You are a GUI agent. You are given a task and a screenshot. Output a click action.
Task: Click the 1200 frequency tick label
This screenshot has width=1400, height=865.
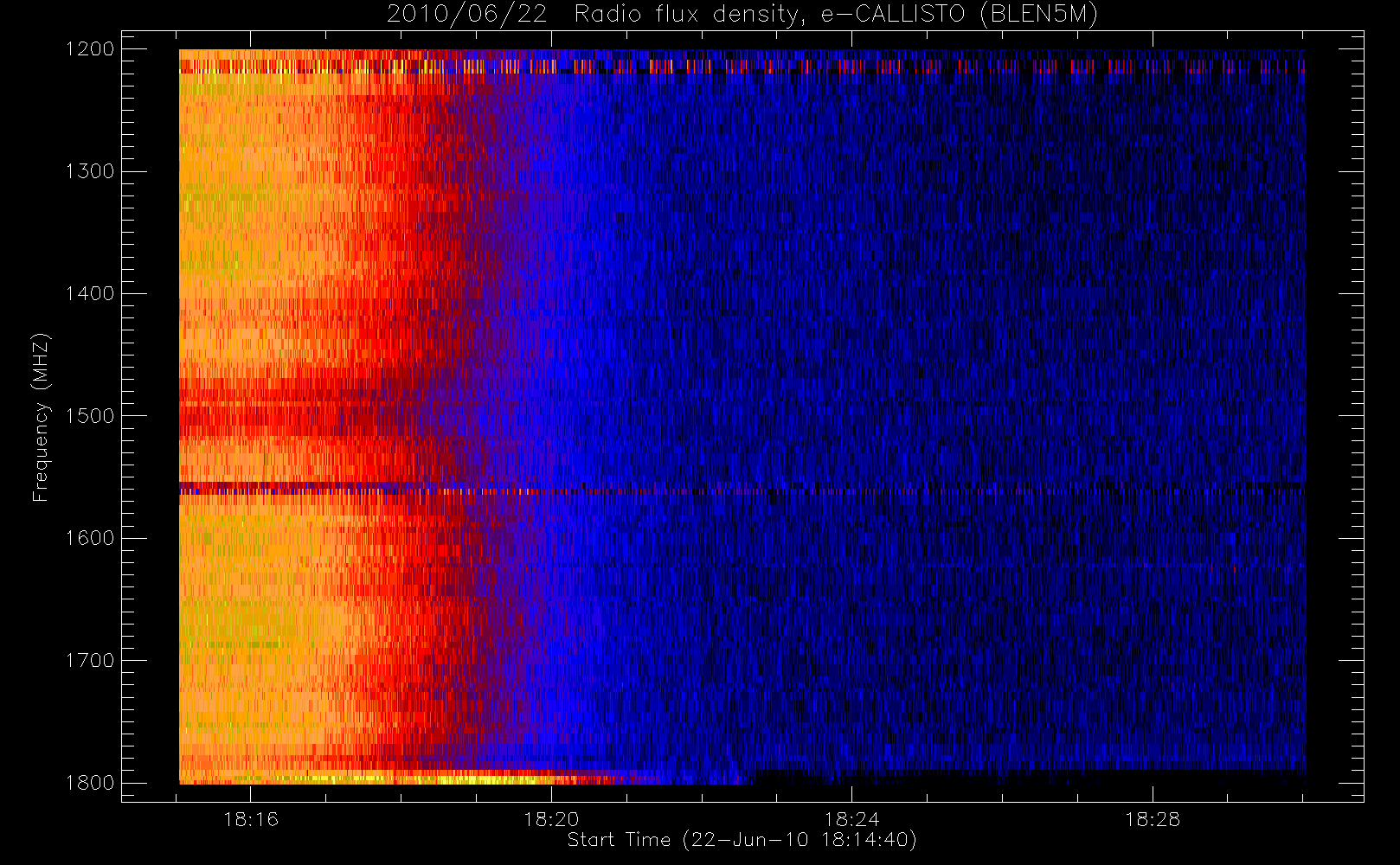(x=90, y=49)
